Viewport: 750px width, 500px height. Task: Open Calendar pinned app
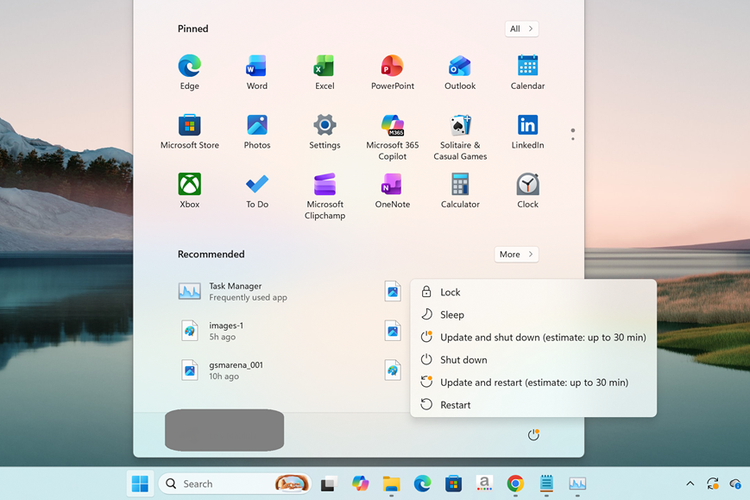(528, 72)
